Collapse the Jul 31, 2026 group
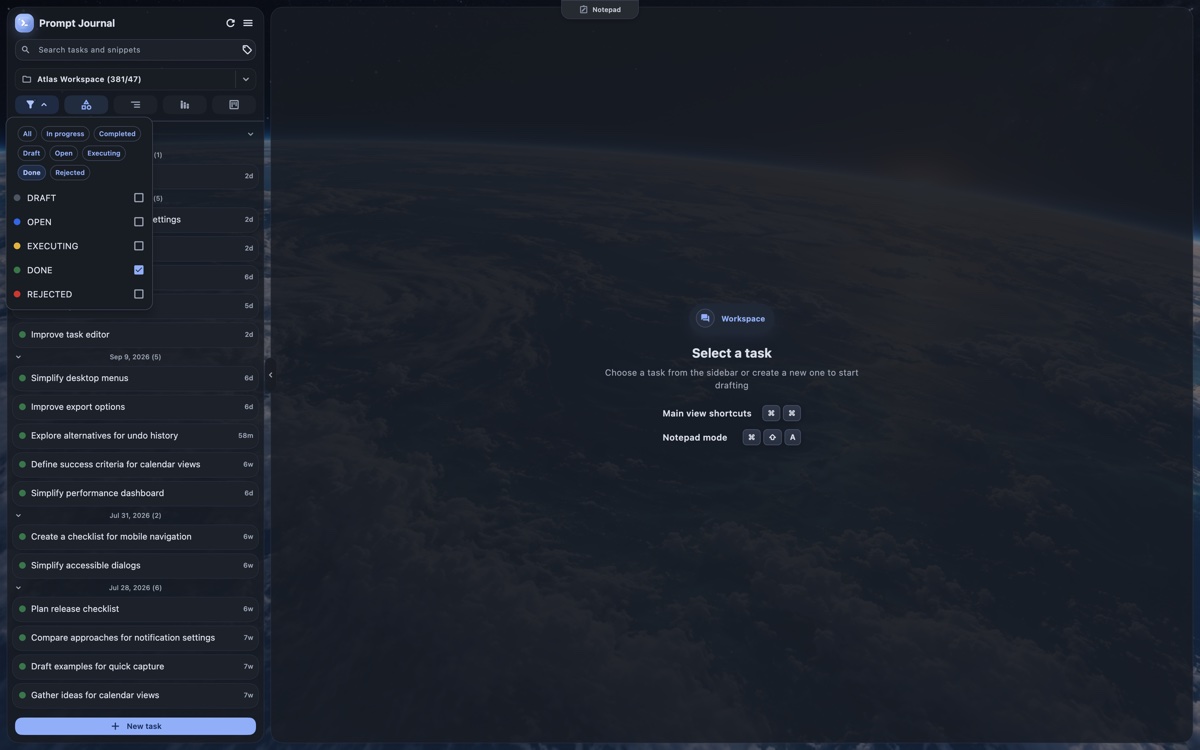1200x750 pixels. (18, 516)
